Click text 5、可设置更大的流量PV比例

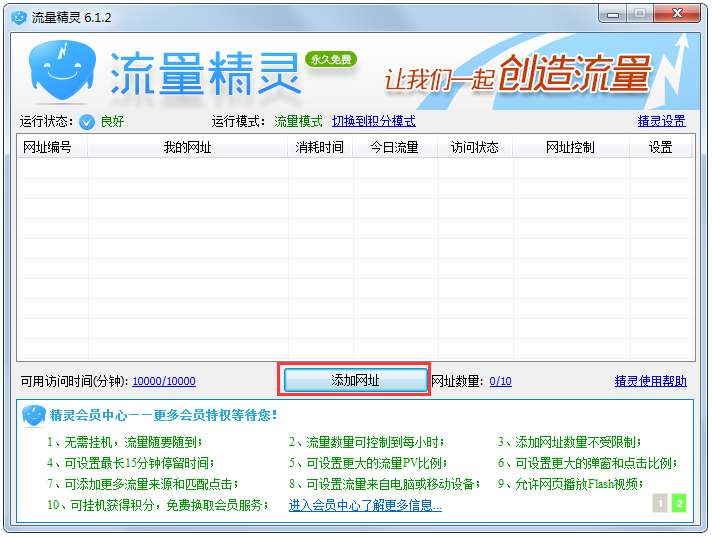click(368, 463)
